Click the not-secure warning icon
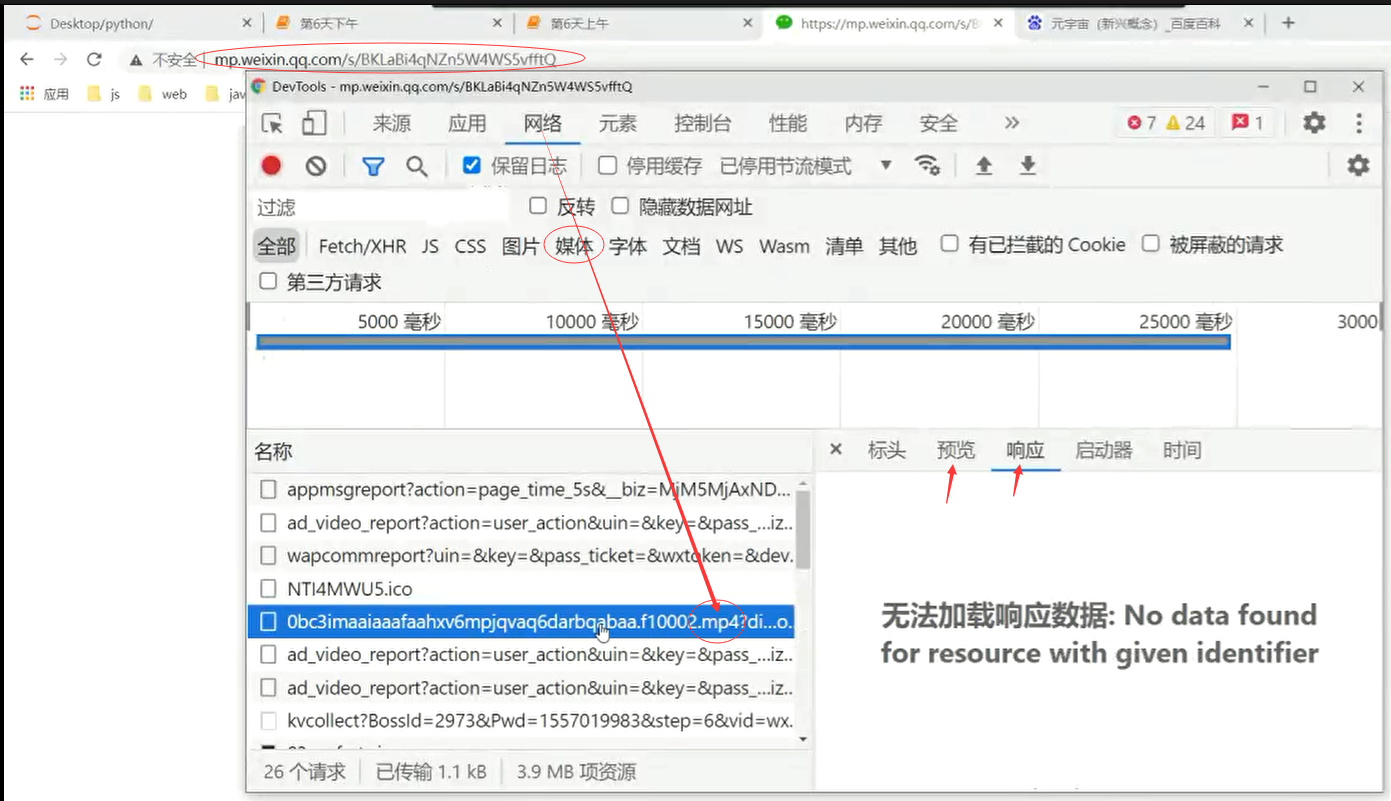The image size is (1391, 801). point(136,60)
